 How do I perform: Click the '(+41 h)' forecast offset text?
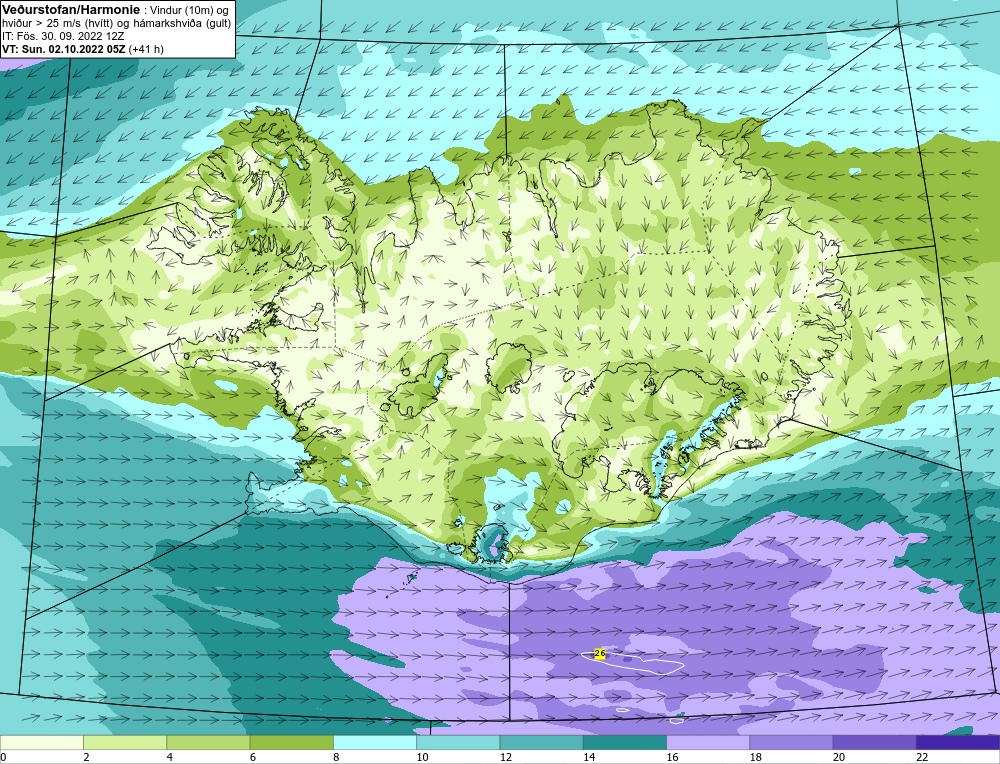point(146,49)
